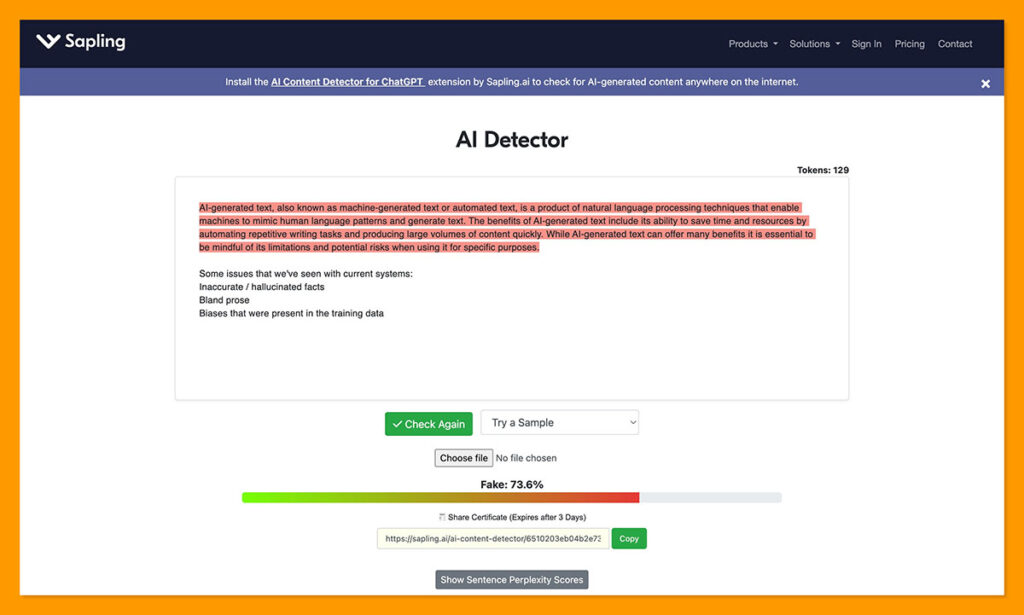
Task: Open the Contact page
Action: tap(955, 44)
